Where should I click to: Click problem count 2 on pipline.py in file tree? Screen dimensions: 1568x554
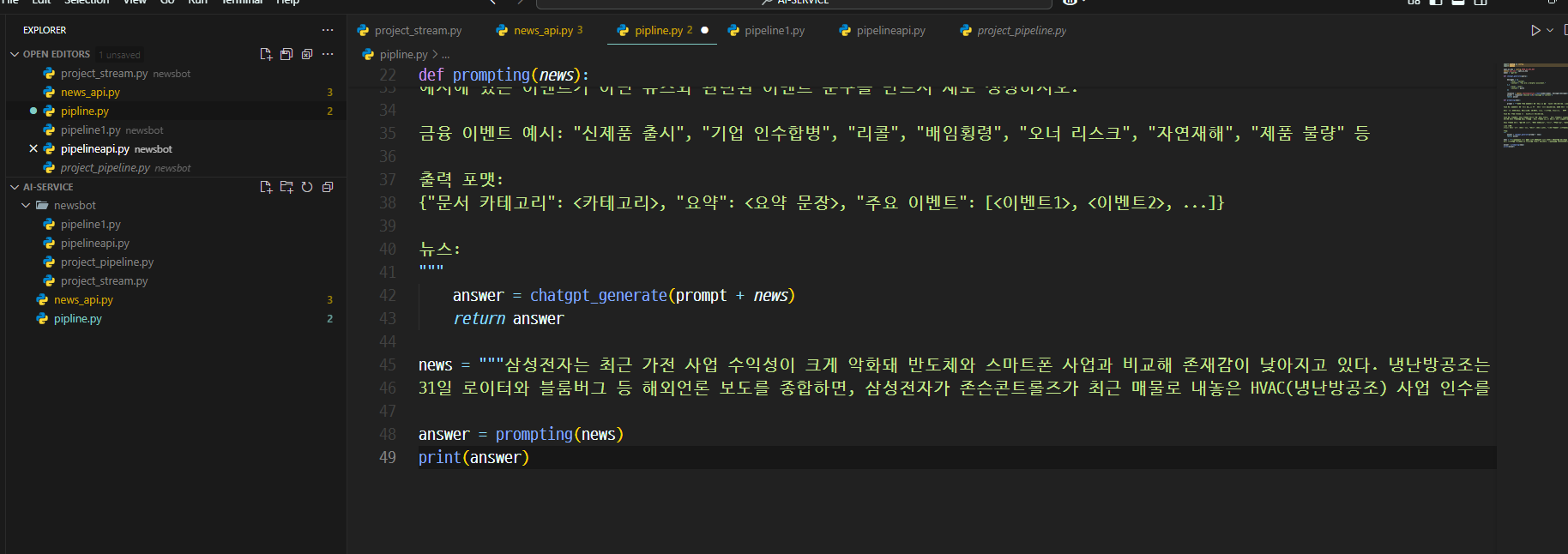[x=329, y=319]
